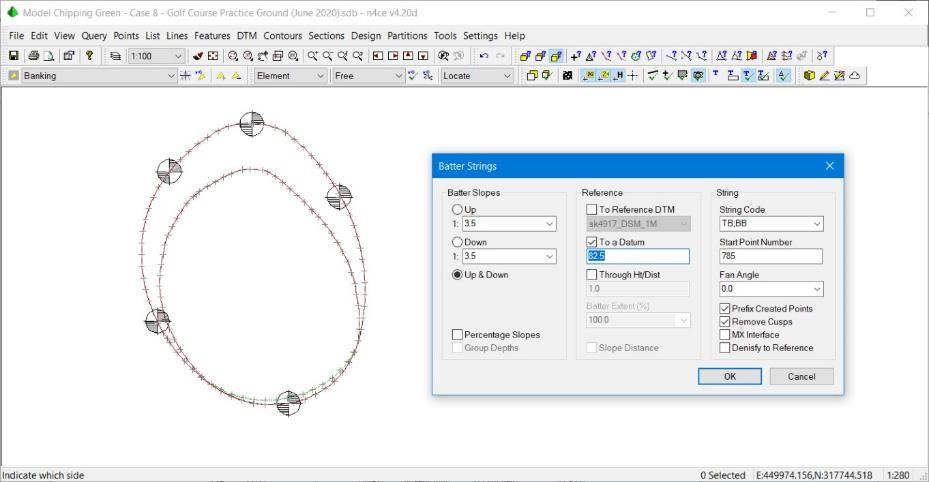Open the Free snap dropdown

tap(399, 76)
